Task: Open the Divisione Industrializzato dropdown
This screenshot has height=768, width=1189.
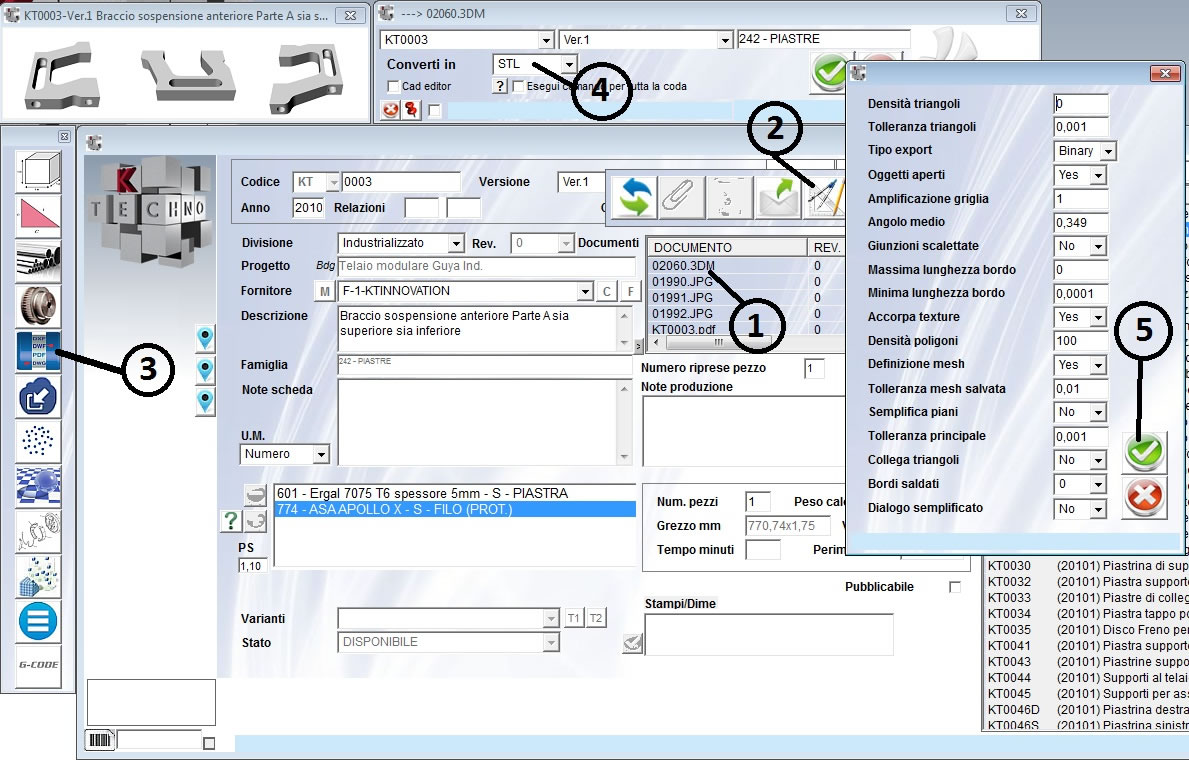Action: coord(456,243)
